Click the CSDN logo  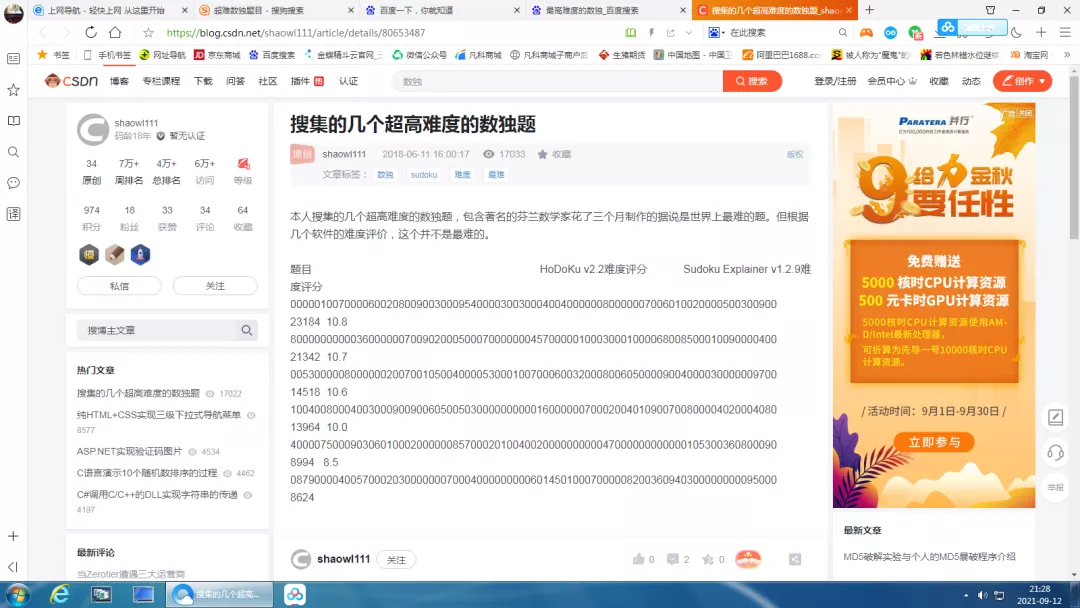pyautogui.click(x=72, y=81)
